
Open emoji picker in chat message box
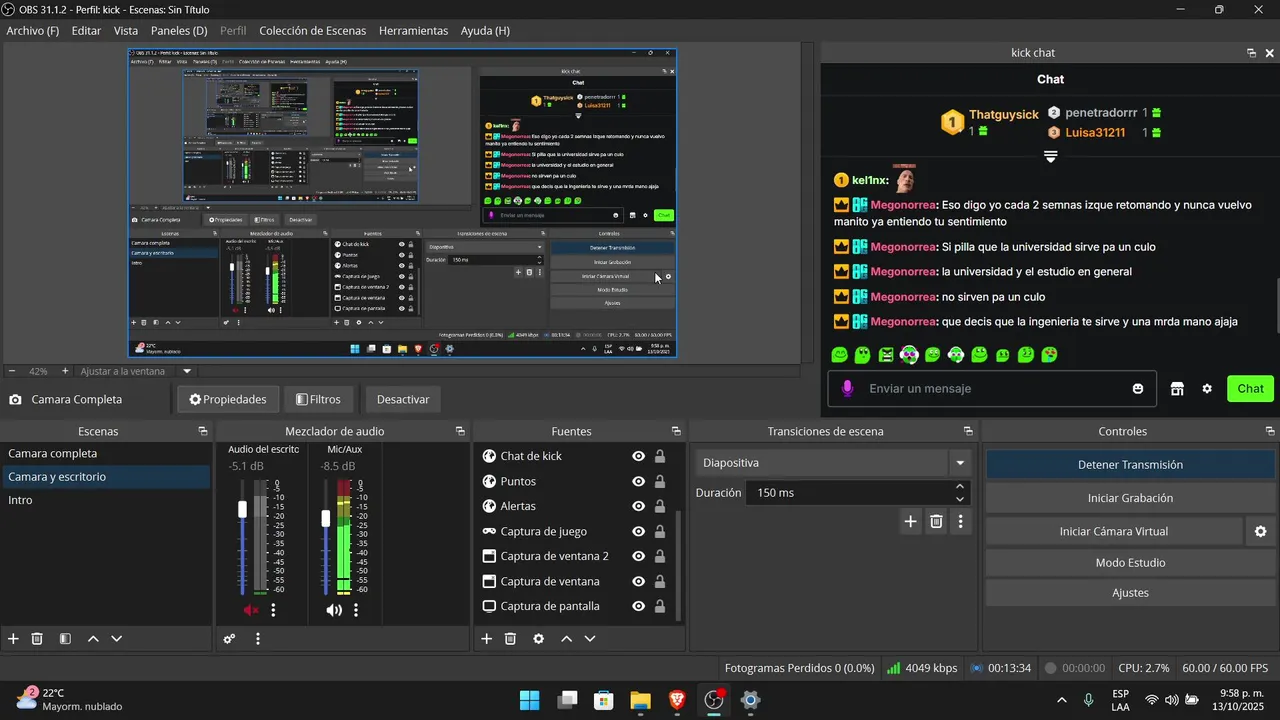[1137, 389]
